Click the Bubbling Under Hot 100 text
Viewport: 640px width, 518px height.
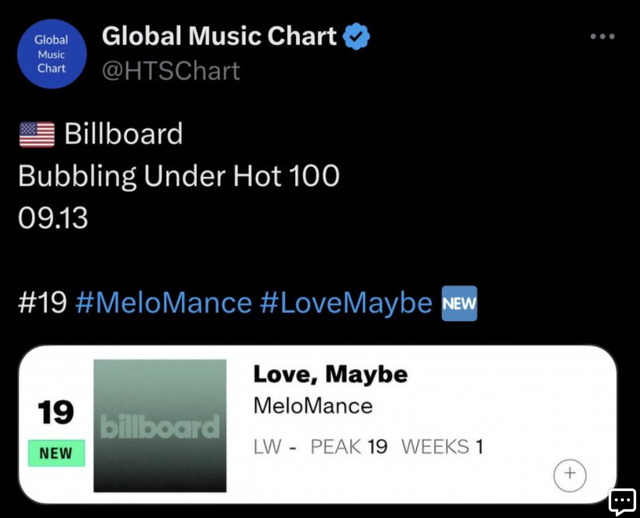tap(179, 176)
